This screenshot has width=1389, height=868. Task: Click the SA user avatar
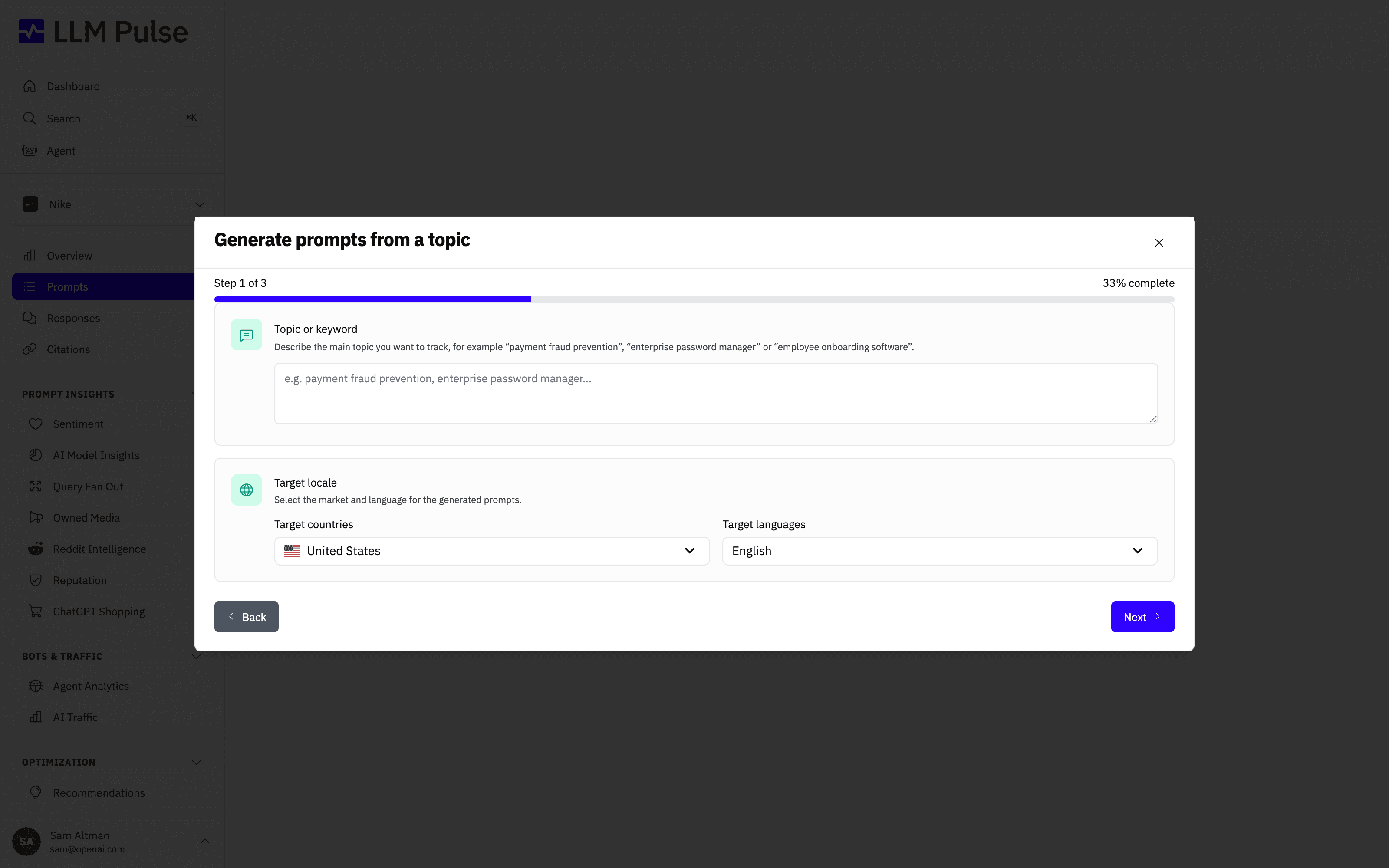26,842
